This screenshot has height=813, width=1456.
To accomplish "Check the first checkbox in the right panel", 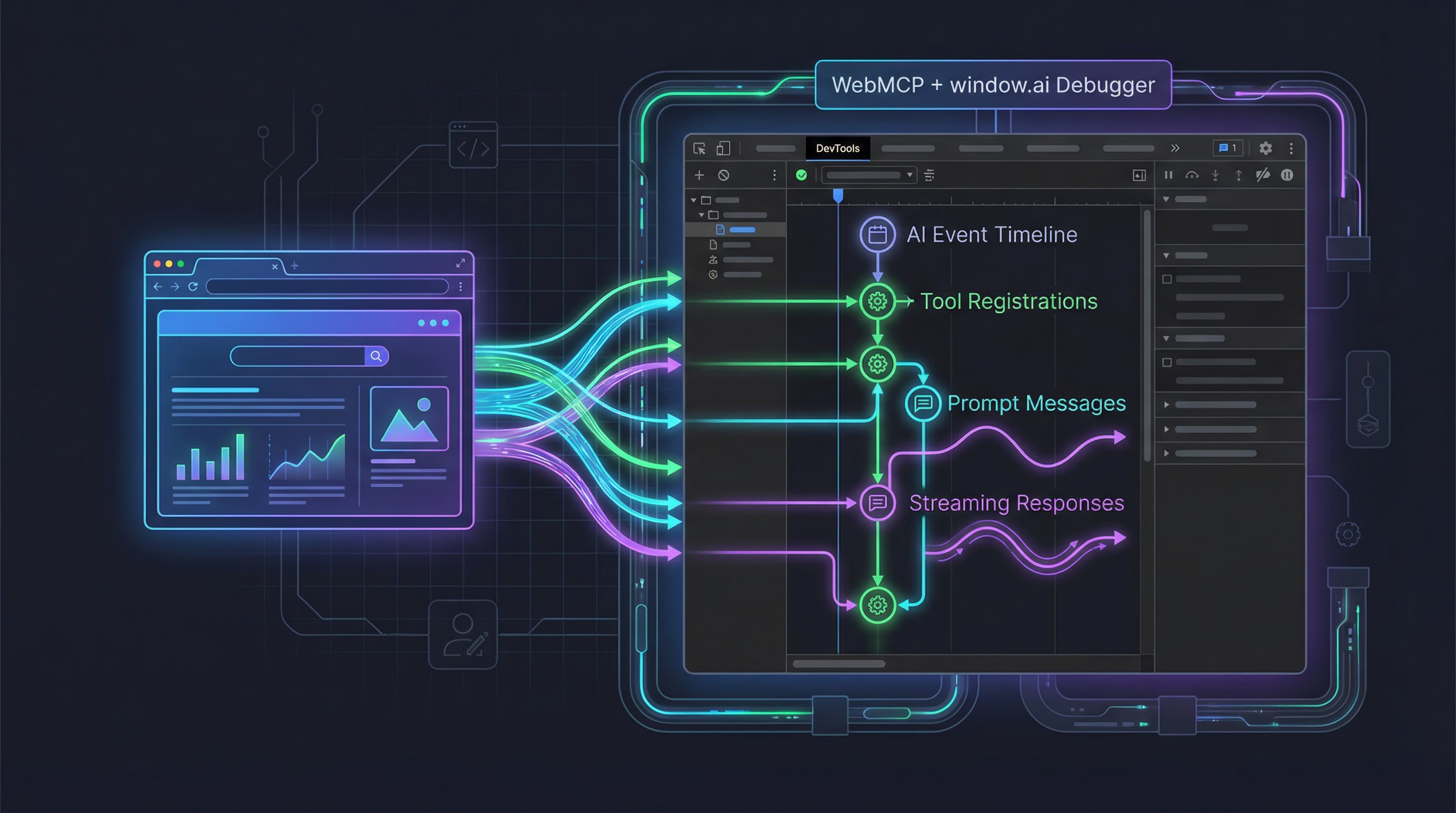I will click(1167, 279).
